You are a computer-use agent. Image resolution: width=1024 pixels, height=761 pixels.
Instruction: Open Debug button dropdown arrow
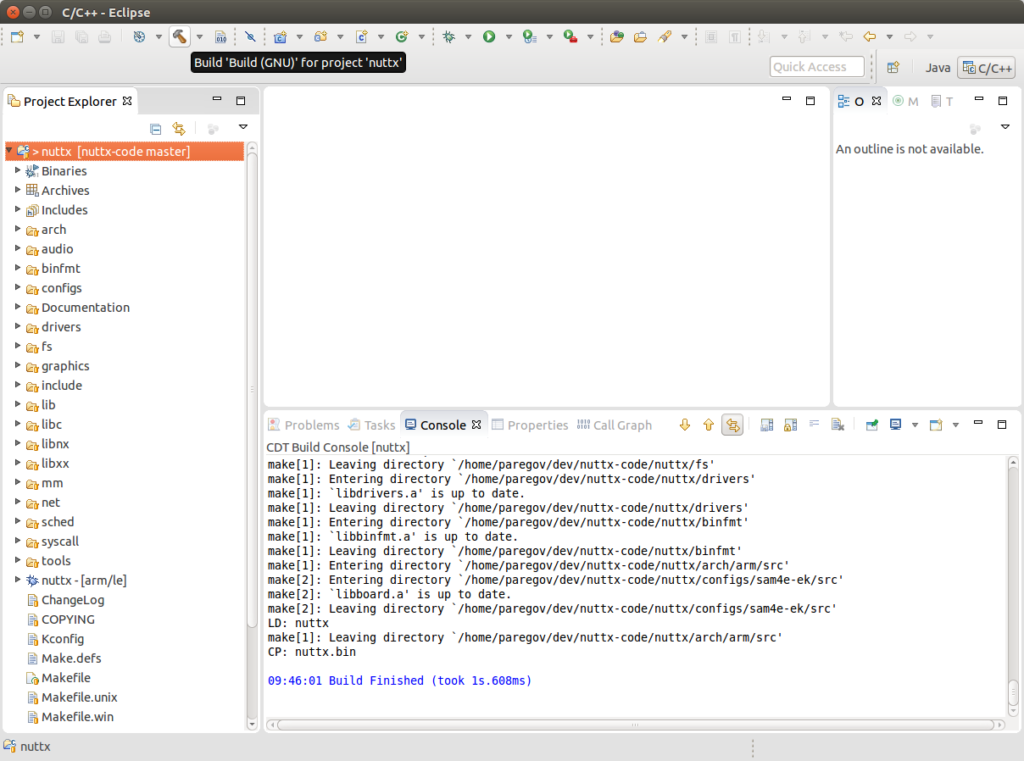click(468, 37)
